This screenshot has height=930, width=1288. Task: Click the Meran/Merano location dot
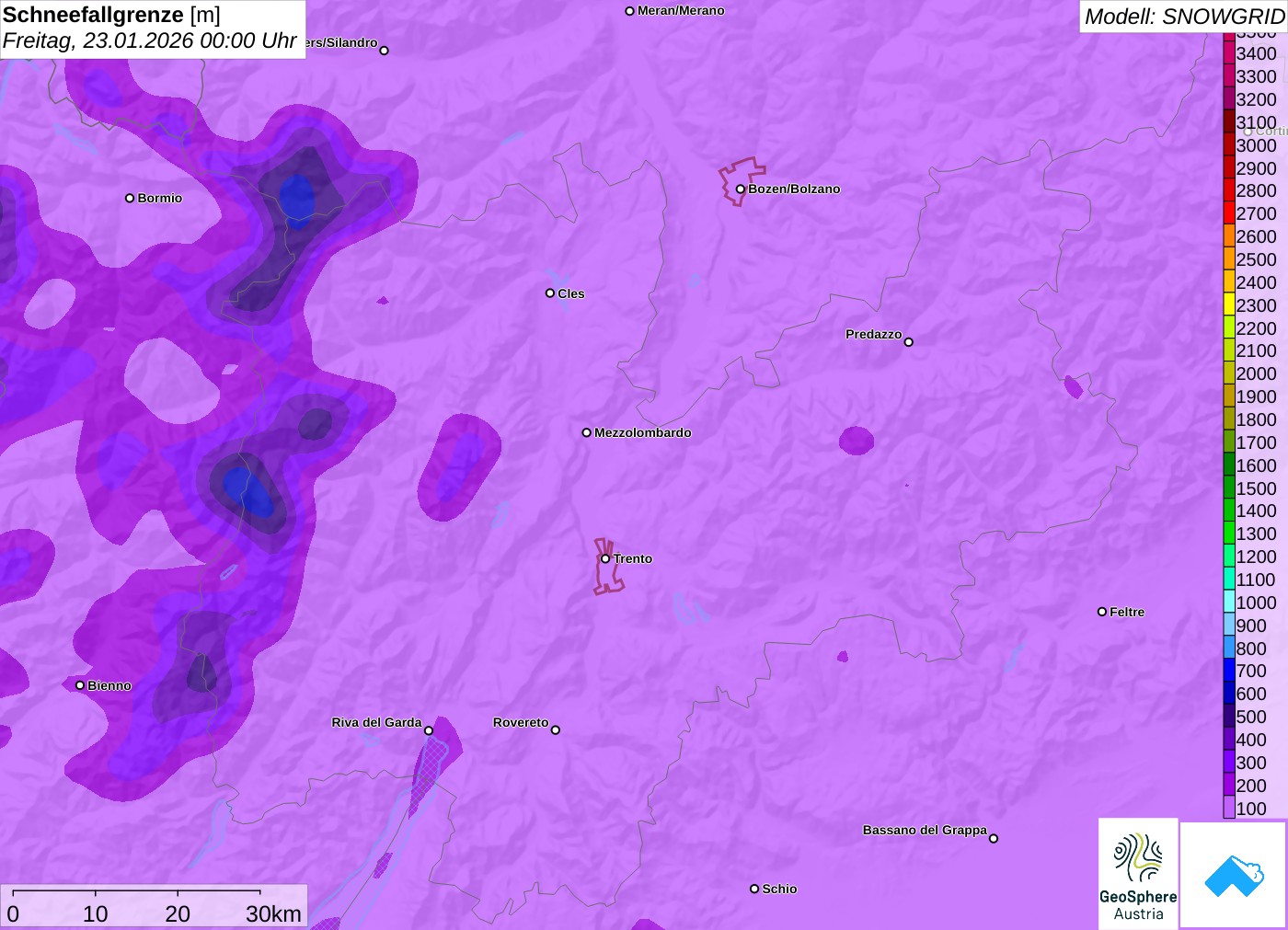coord(630,11)
